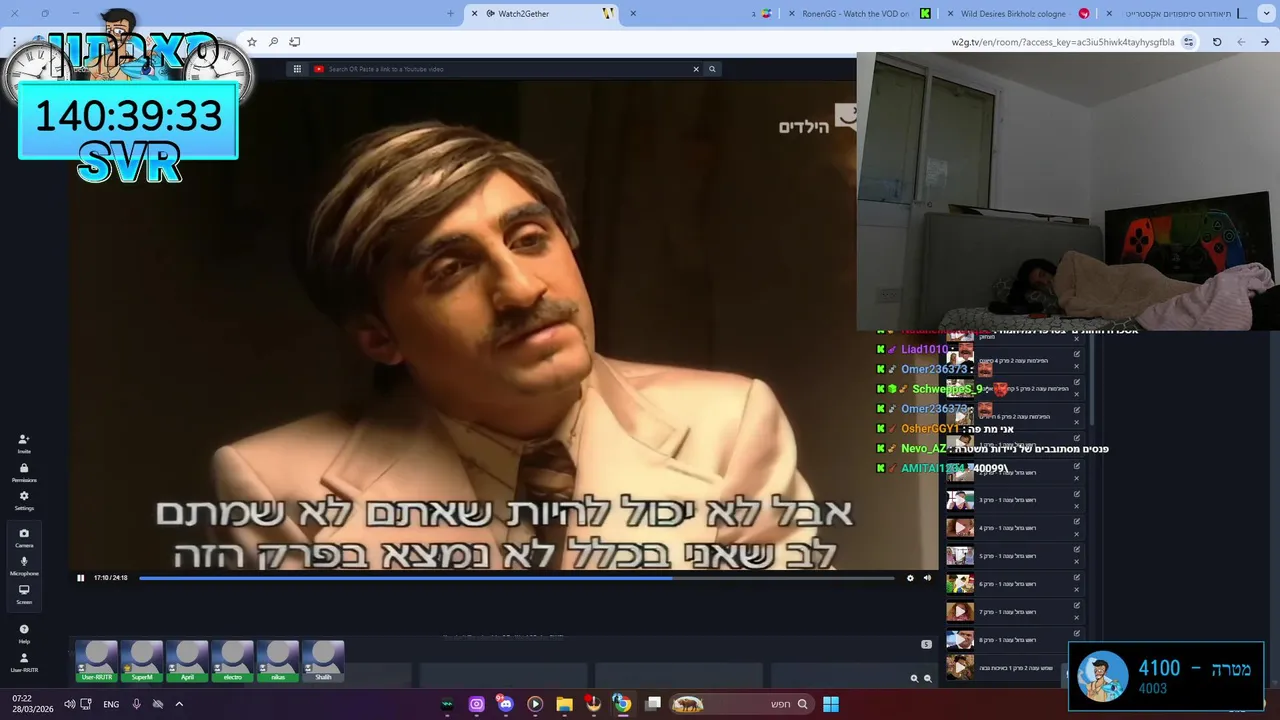This screenshot has width=1280, height=720.
Task: Open the Invite option in sidebar
Action: click(24, 443)
